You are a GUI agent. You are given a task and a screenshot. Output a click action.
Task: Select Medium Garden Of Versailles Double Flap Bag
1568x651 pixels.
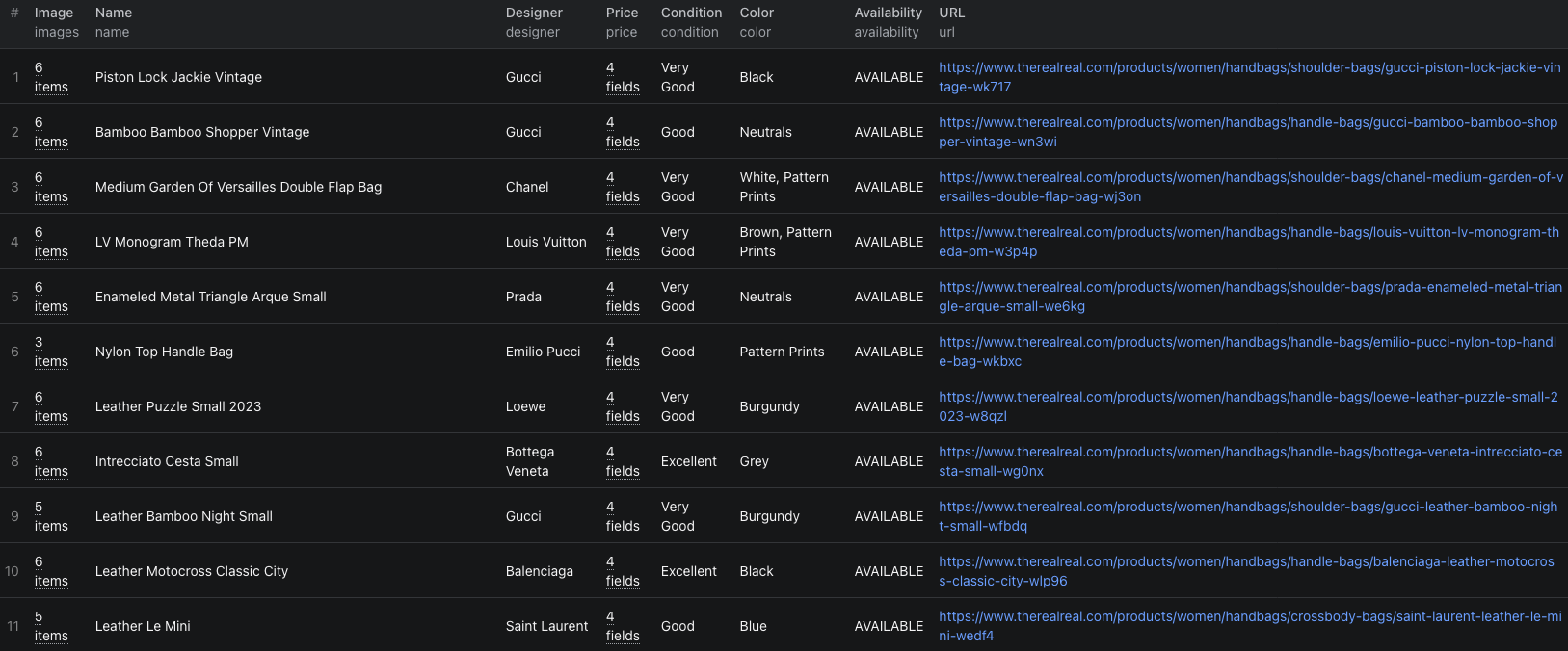tap(238, 187)
